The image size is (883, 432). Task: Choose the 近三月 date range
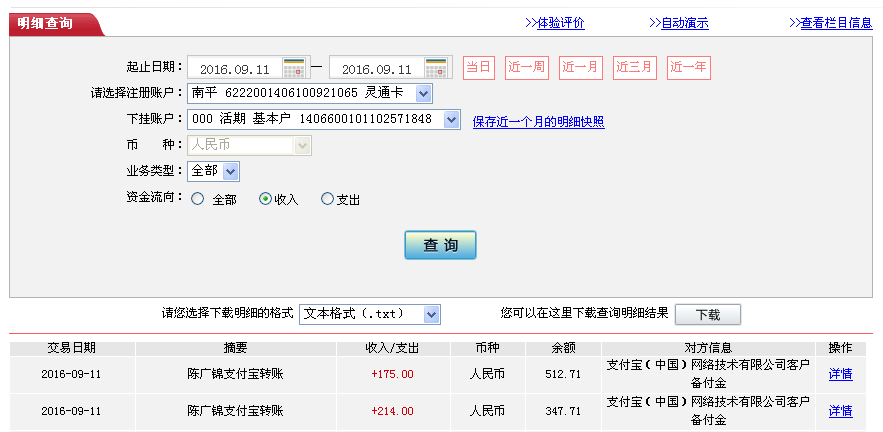pyautogui.click(x=635, y=68)
